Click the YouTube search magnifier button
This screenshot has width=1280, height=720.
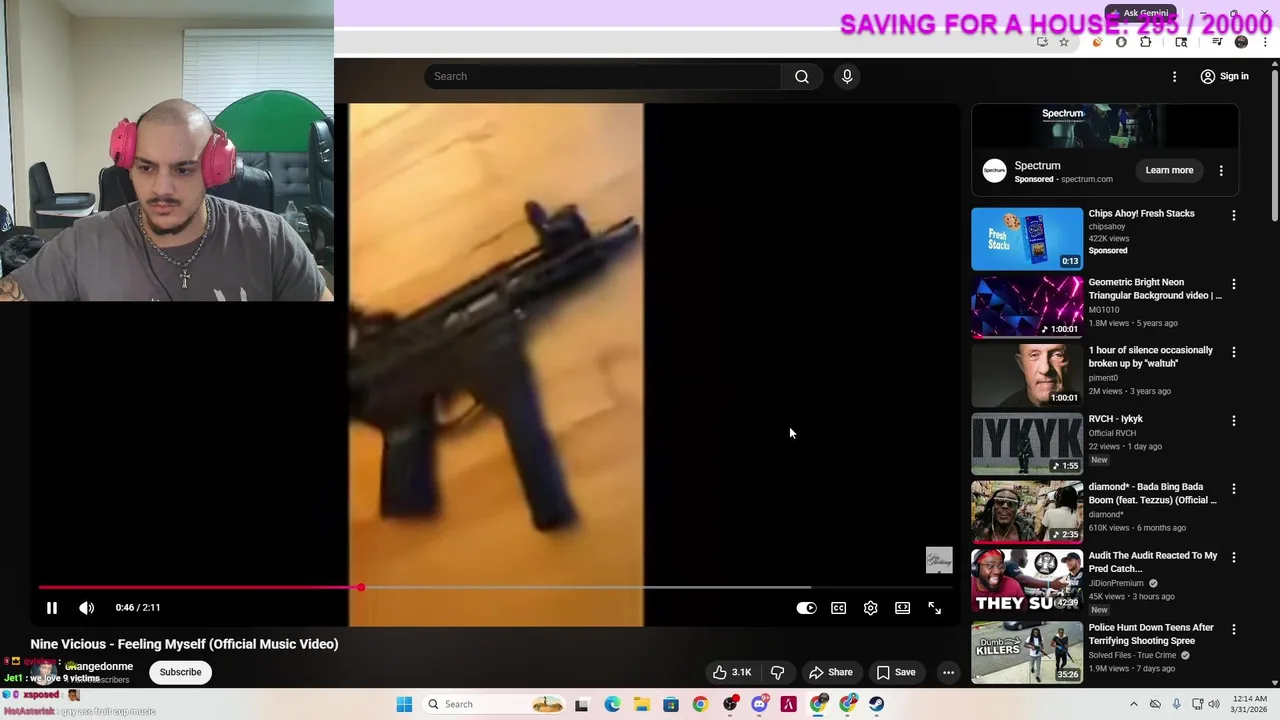(802, 76)
